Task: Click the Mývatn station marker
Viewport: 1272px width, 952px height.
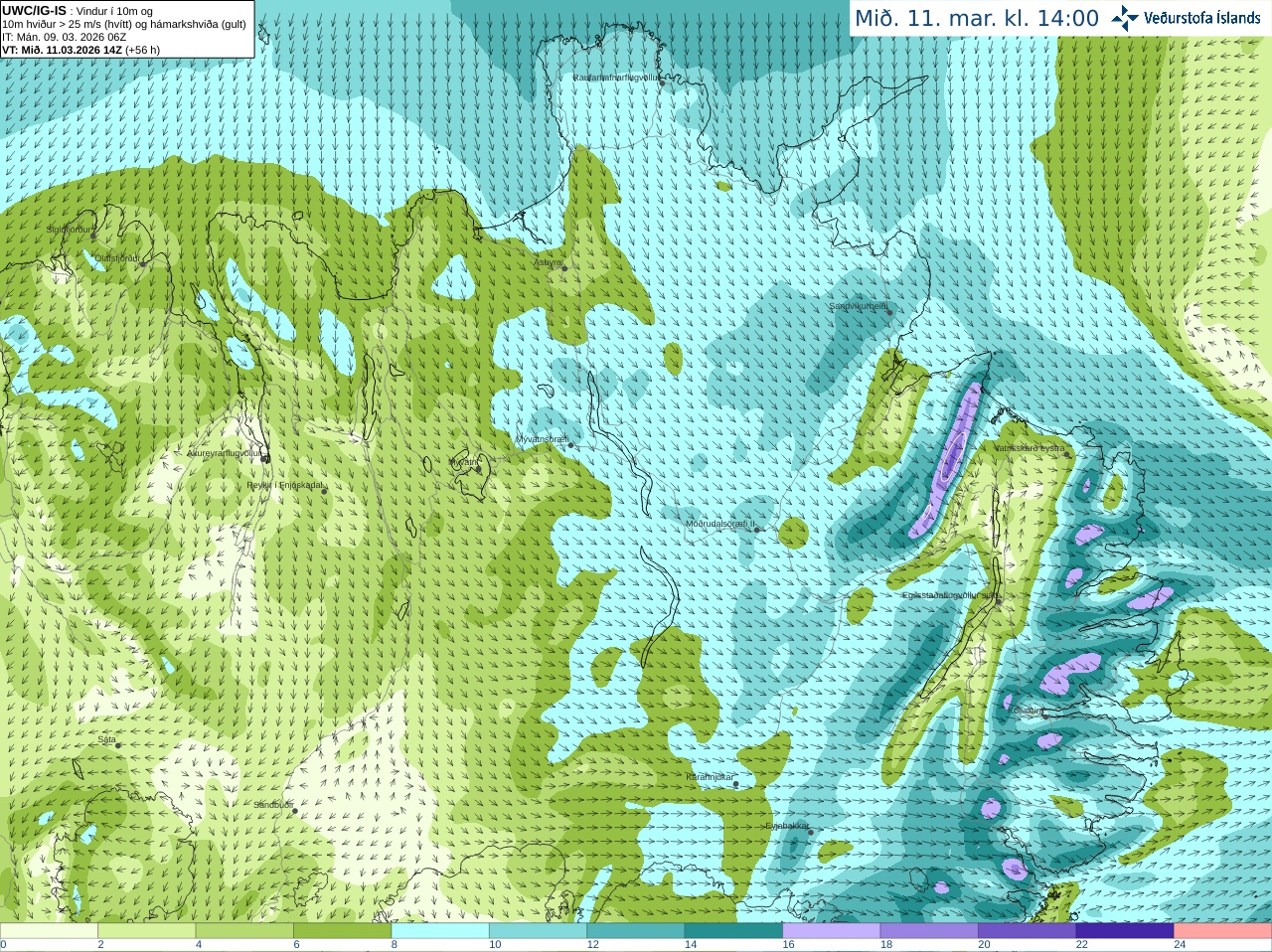Action: click(478, 468)
